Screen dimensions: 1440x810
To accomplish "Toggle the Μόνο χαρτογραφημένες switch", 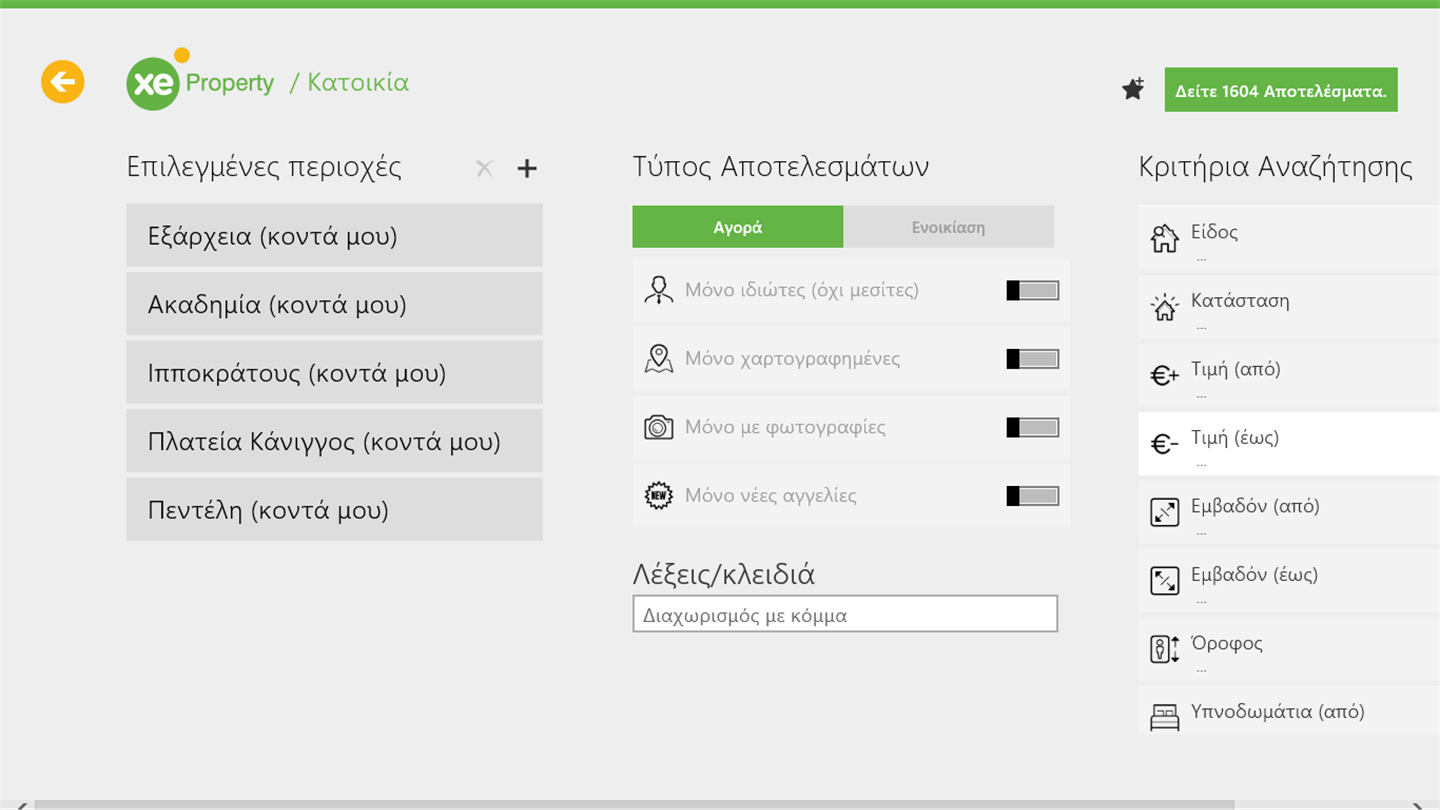I will tap(1032, 359).
